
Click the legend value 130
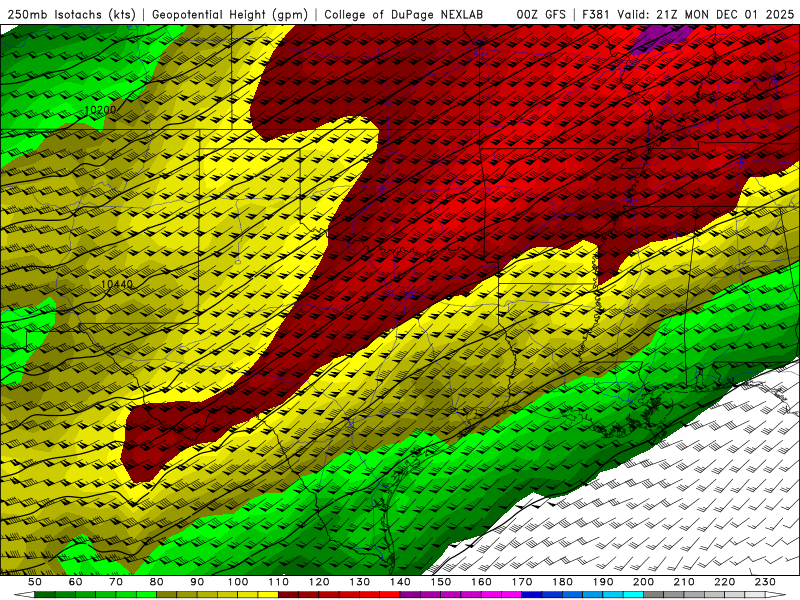(x=360, y=582)
